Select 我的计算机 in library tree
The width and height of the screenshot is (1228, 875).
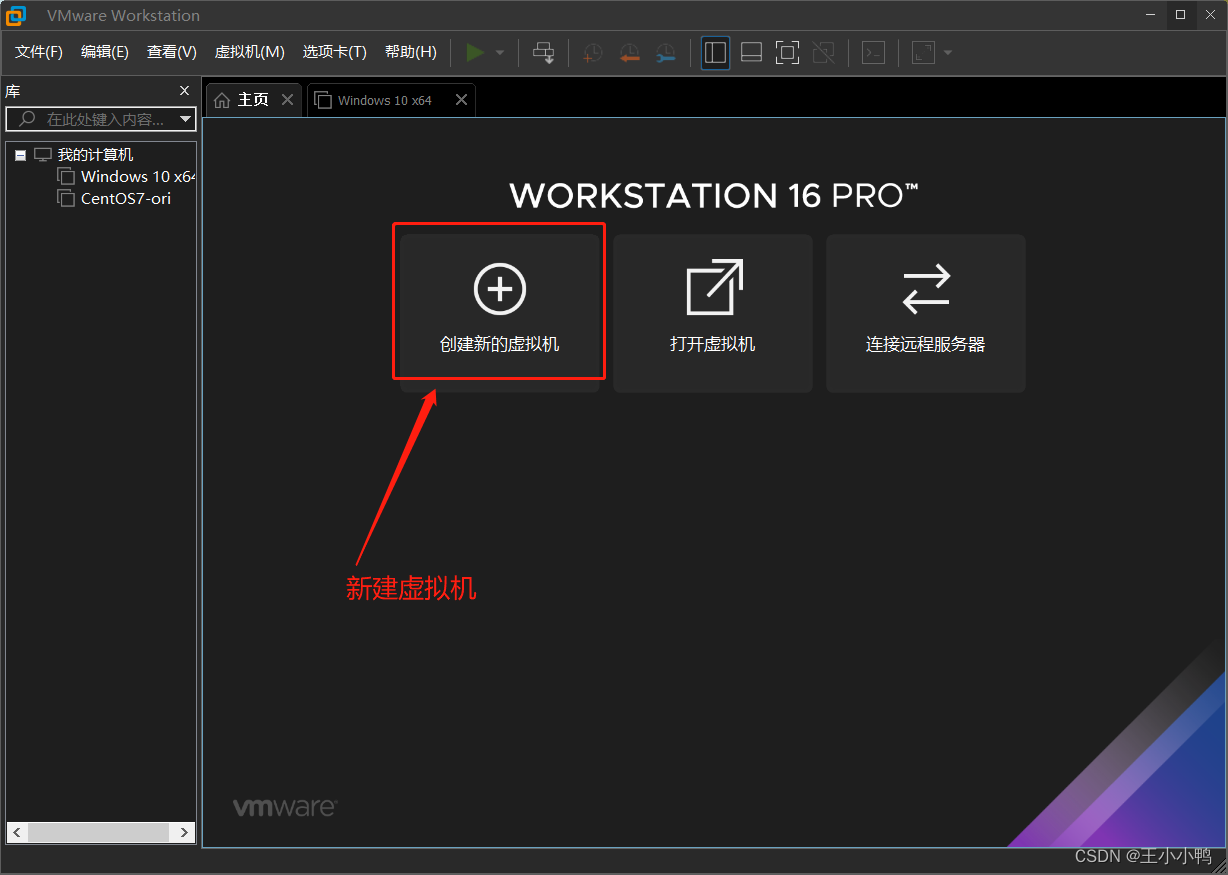(x=95, y=155)
